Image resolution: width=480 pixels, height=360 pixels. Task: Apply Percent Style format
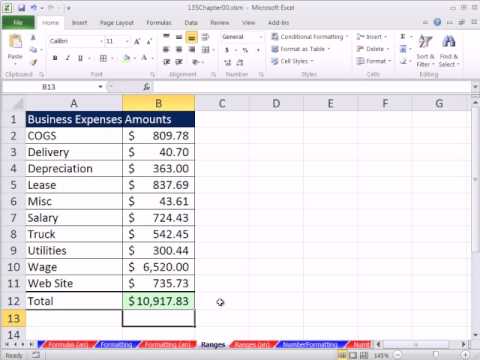245,50
